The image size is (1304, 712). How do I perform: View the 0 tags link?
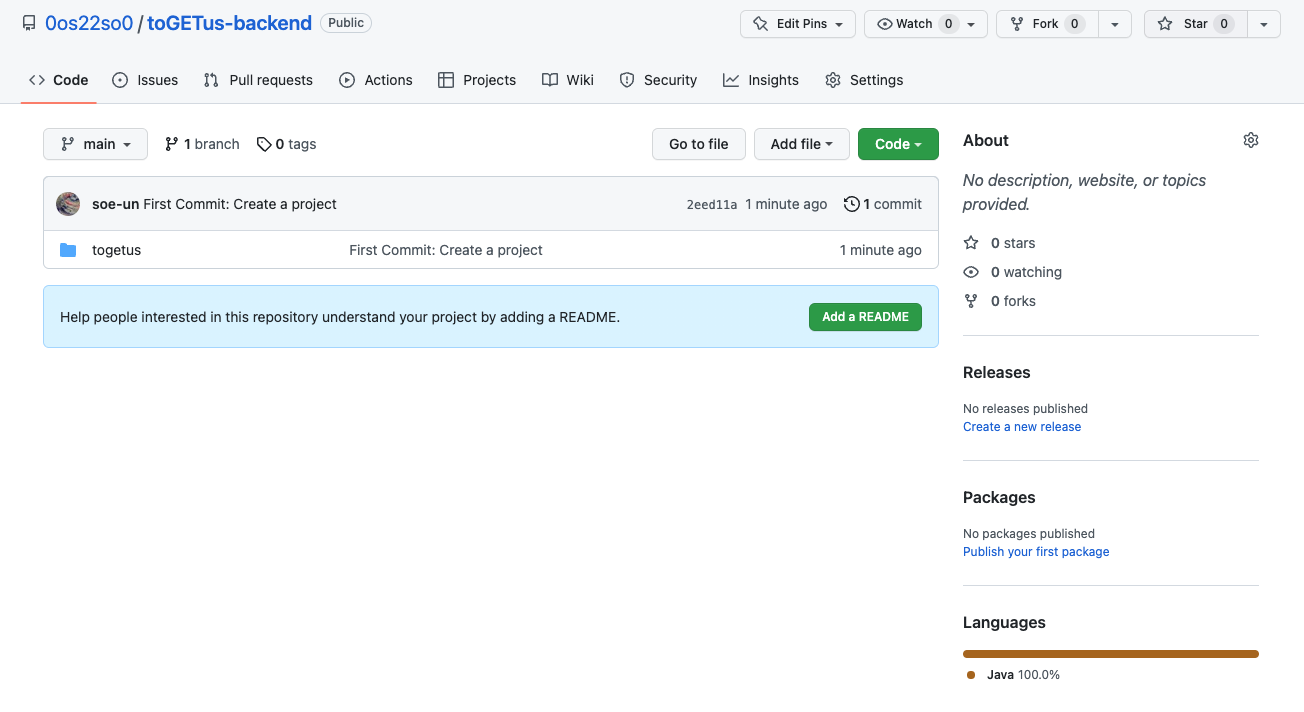click(287, 144)
